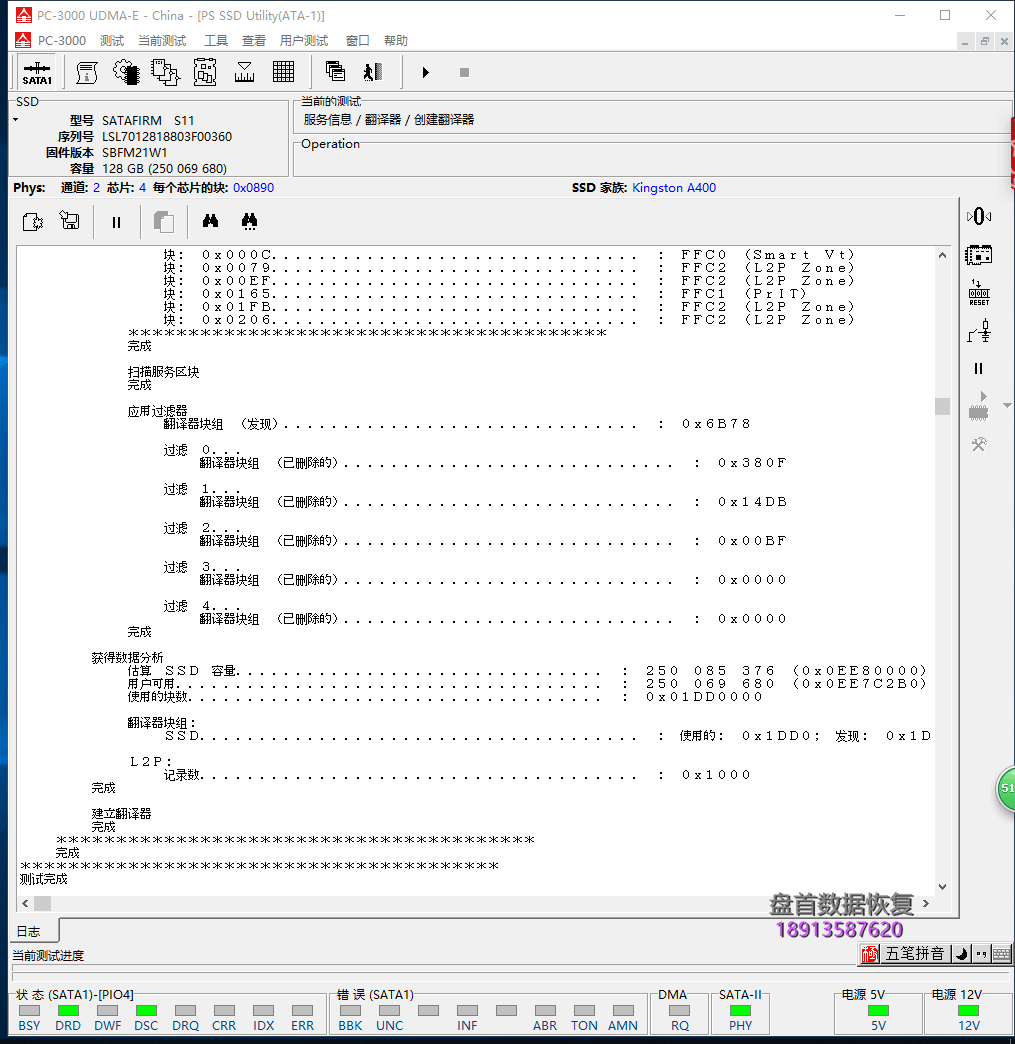Click the green 51 floating badge
The height and width of the screenshot is (1044, 1015).
pyautogui.click(x=1006, y=788)
